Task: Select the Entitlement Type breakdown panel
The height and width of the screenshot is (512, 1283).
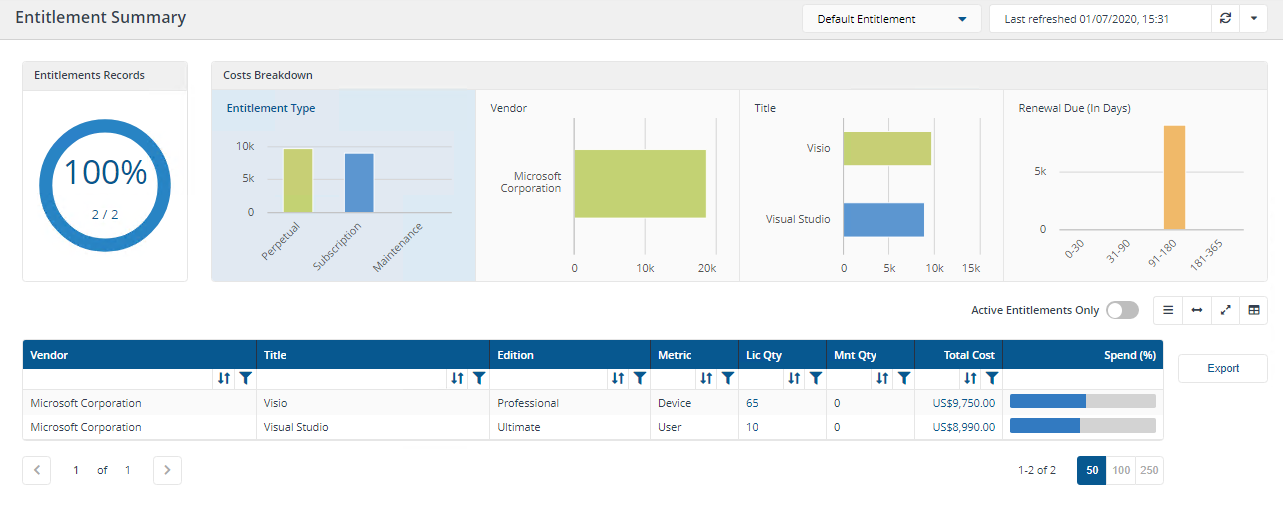Action: [x=343, y=185]
